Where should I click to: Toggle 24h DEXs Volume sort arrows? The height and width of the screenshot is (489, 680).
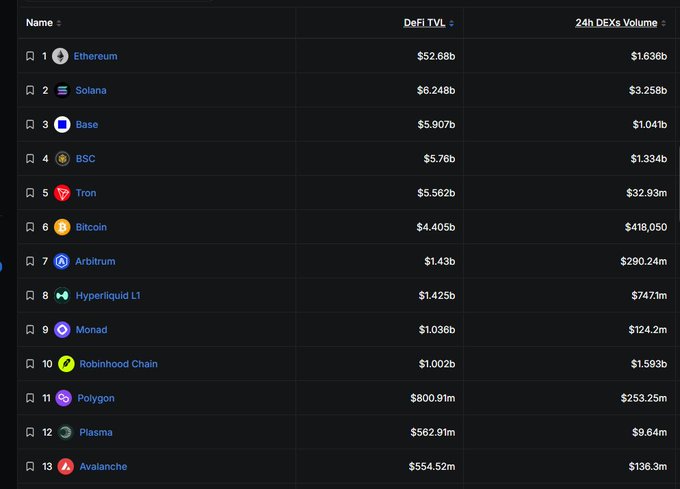[x=664, y=23]
